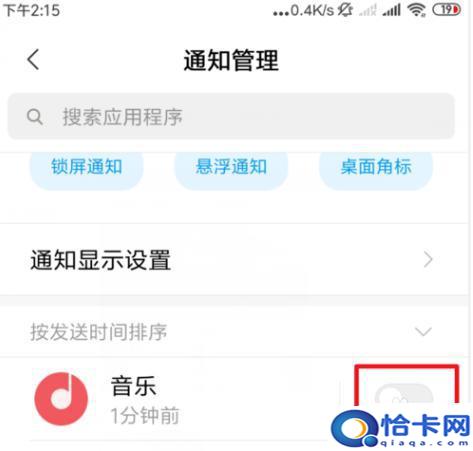Open the 按发送时间排序 sort dropdown
The image size is (473, 451).
pos(234,332)
